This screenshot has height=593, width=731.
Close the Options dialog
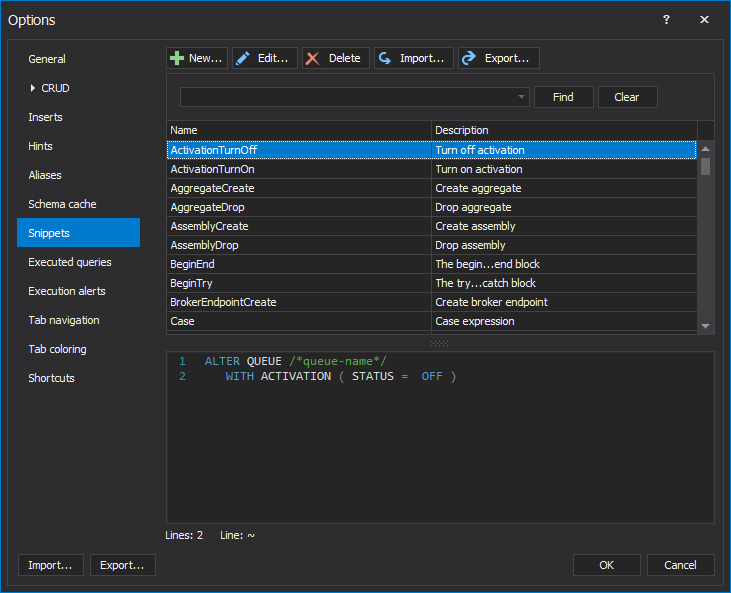coord(704,20)
